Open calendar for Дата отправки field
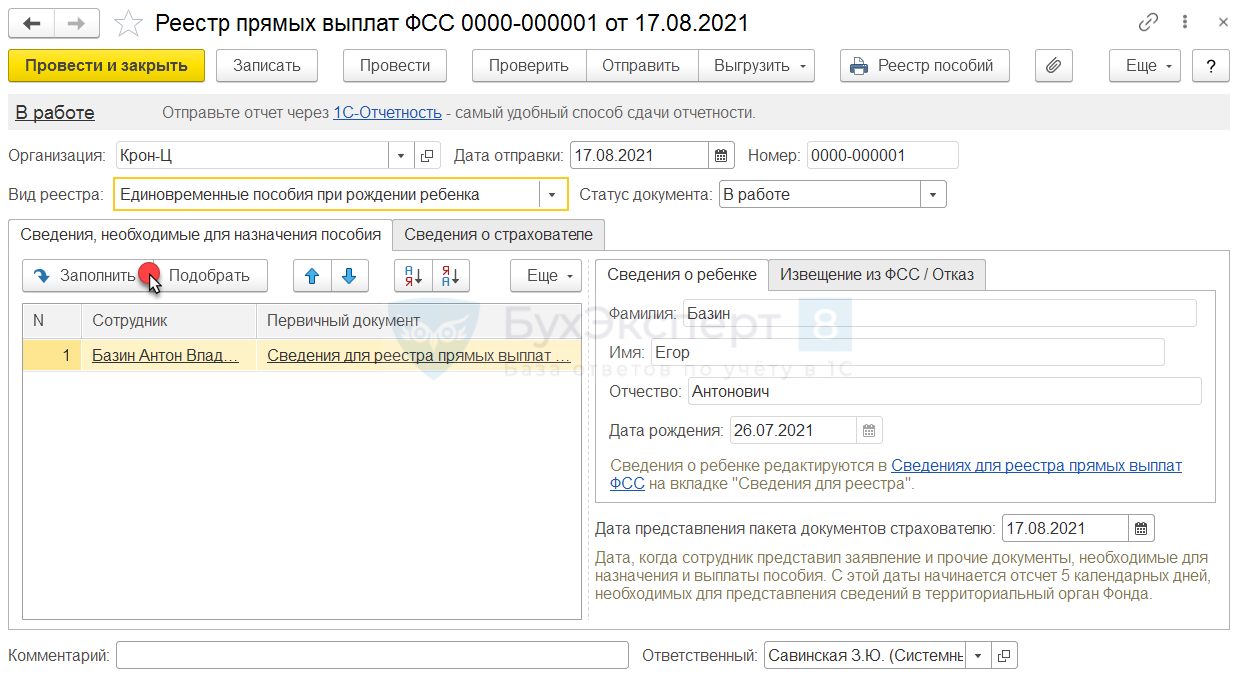 721,156
